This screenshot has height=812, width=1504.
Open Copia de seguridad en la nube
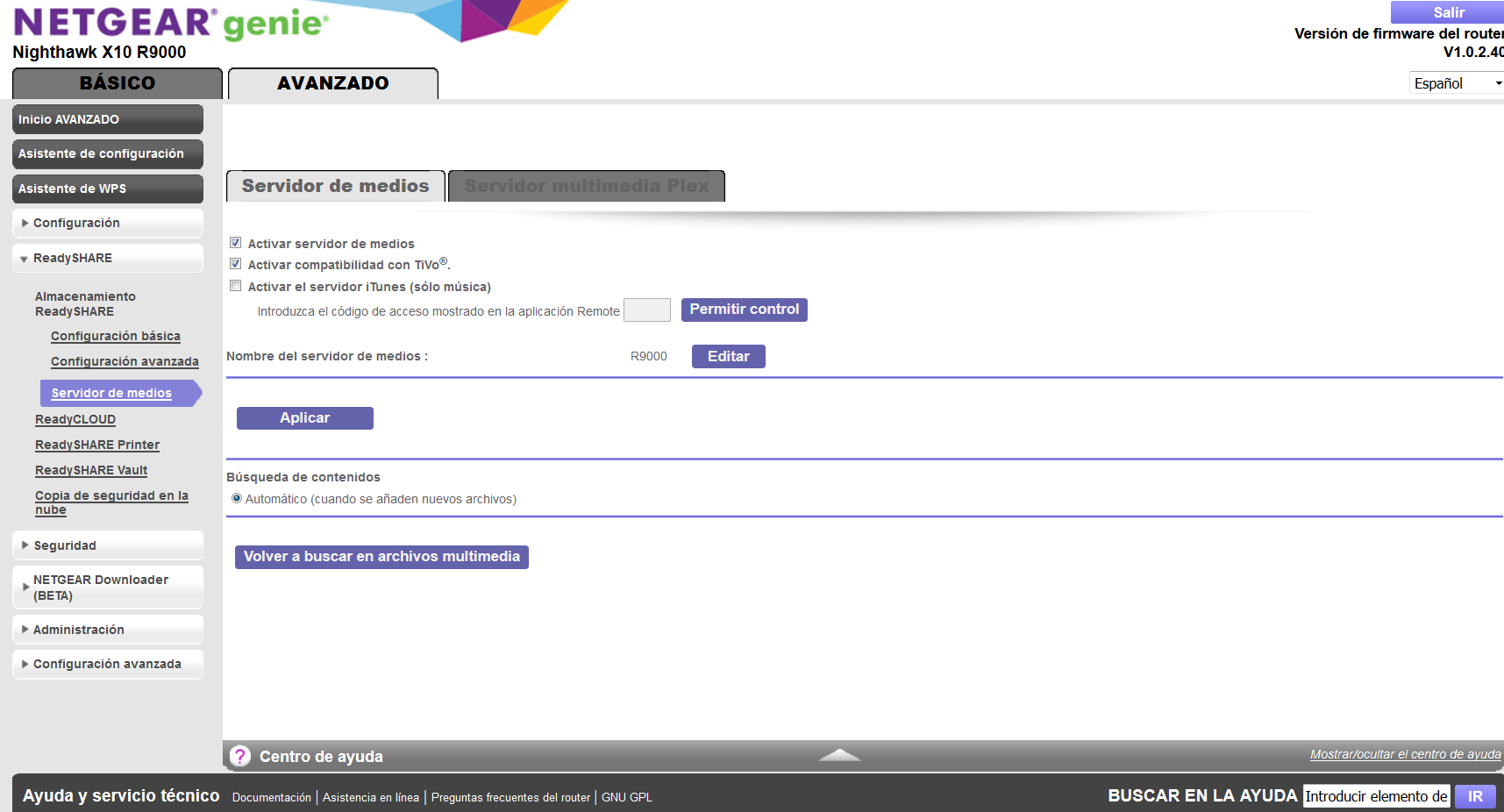pyautogui.click(x=111, y=502)
